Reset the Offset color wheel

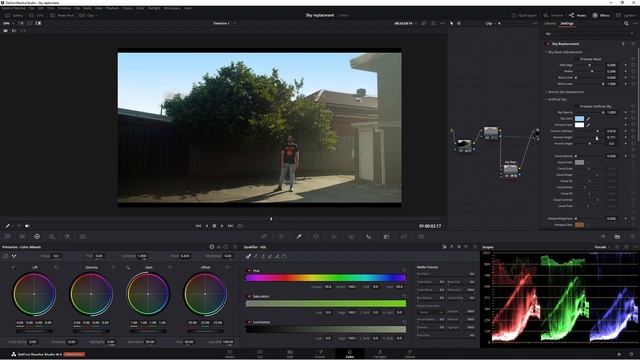[x=227, y=267]
